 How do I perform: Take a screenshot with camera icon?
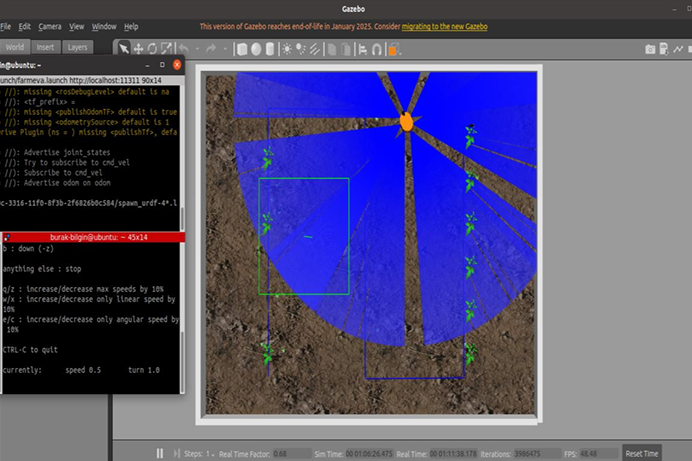coord(650,48)
